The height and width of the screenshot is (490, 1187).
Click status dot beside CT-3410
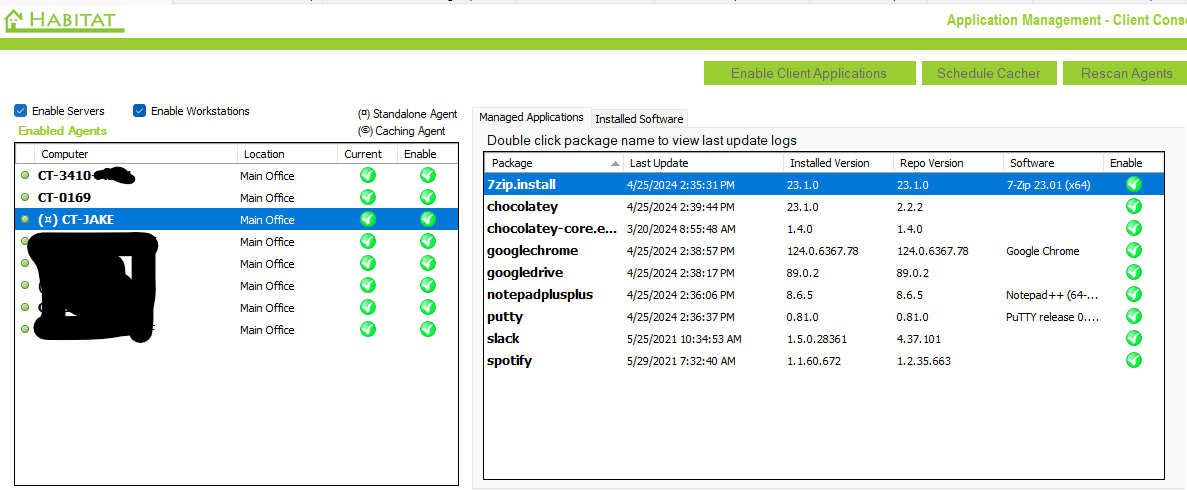click(25, 176)
